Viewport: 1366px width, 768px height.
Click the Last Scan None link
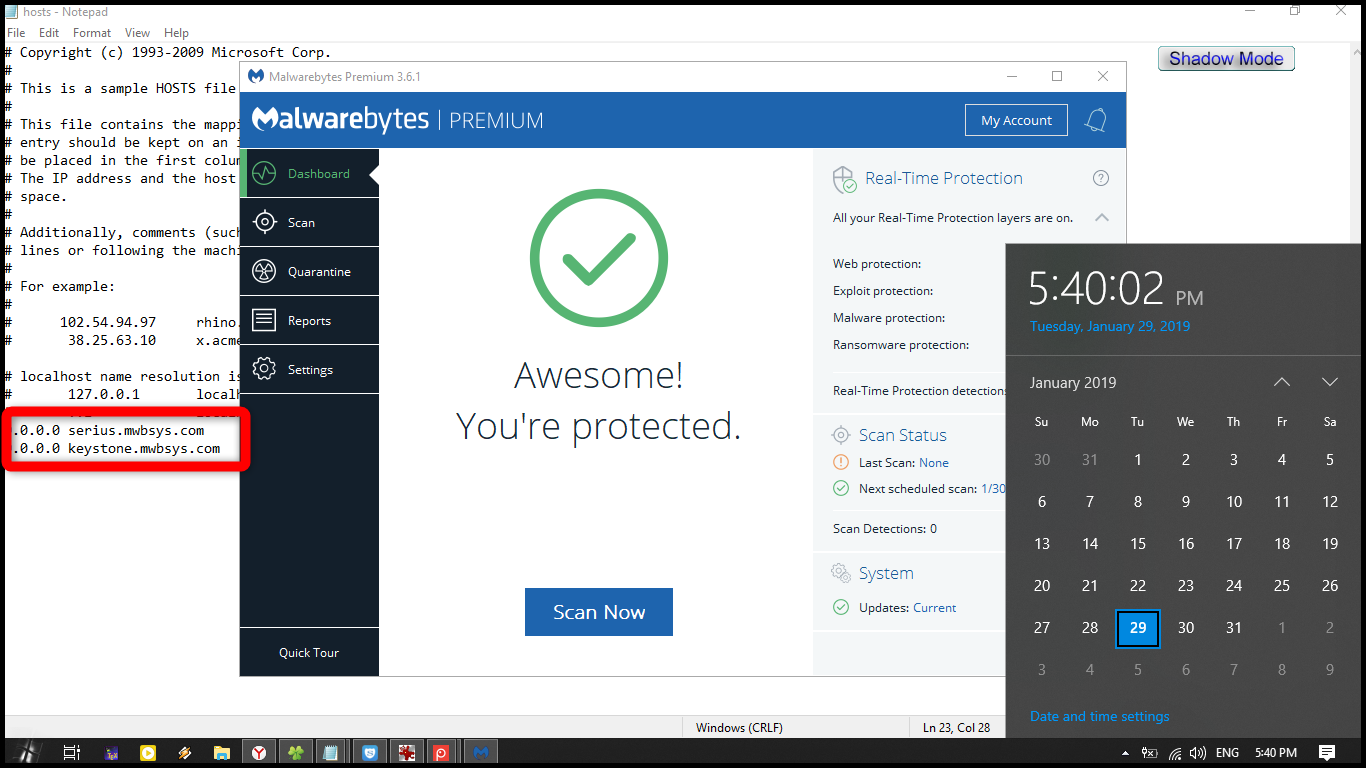(x=934, y=462)
